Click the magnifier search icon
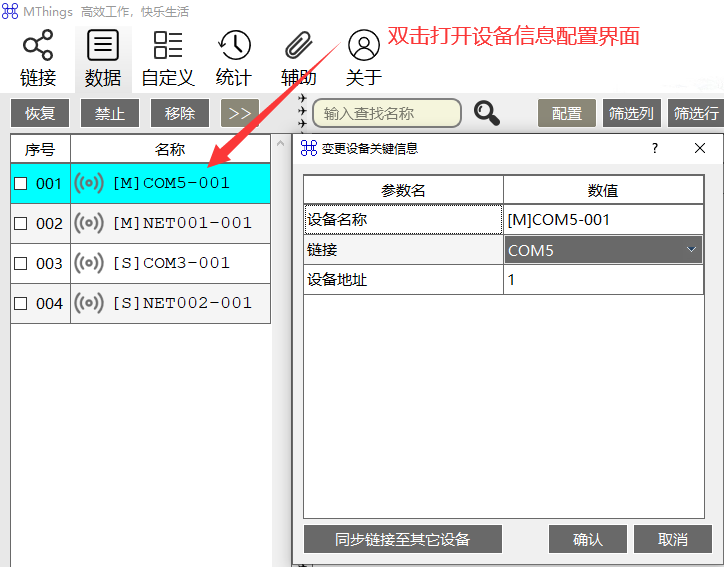The image size is (724, 567). (487, 113)
